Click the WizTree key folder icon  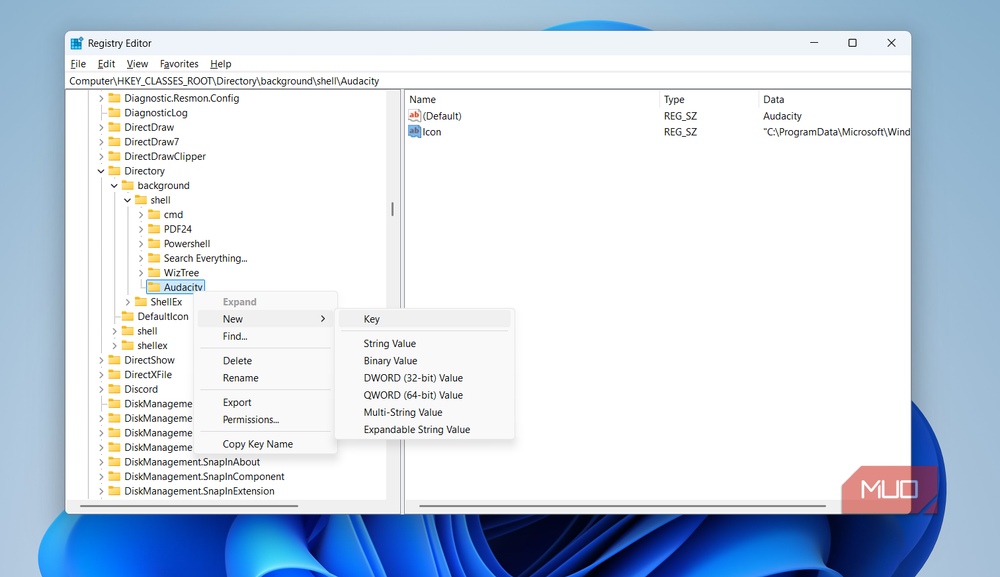(x=154, y=272)
